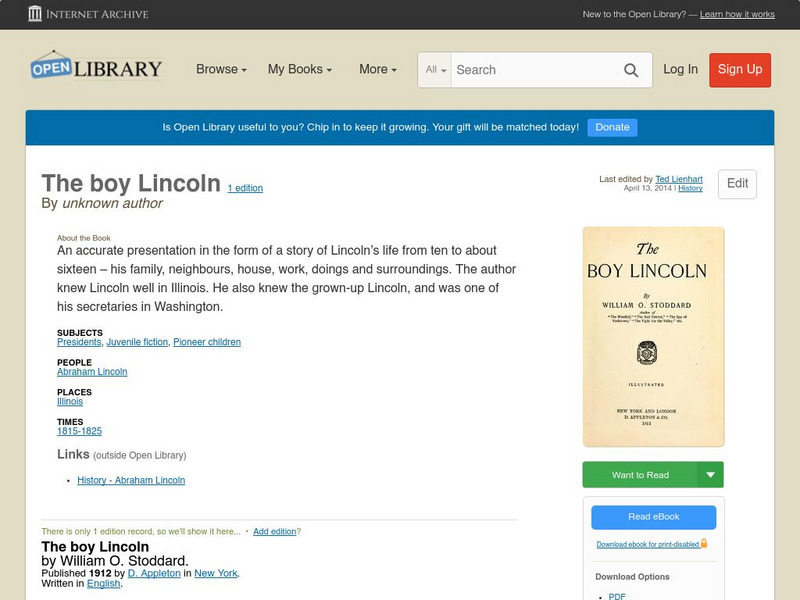Click the Log In link
This screenshot has height=600, width=800.
[680, 69]
